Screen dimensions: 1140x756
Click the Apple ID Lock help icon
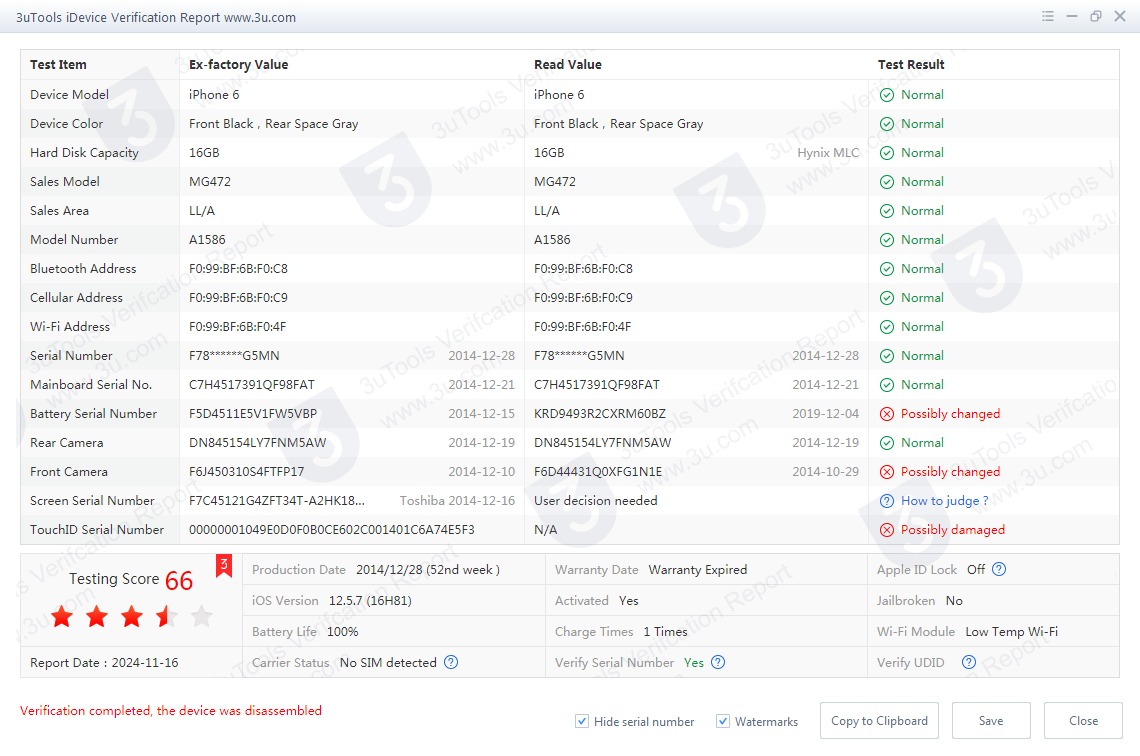pyautogui.click(x=999, y=569)
